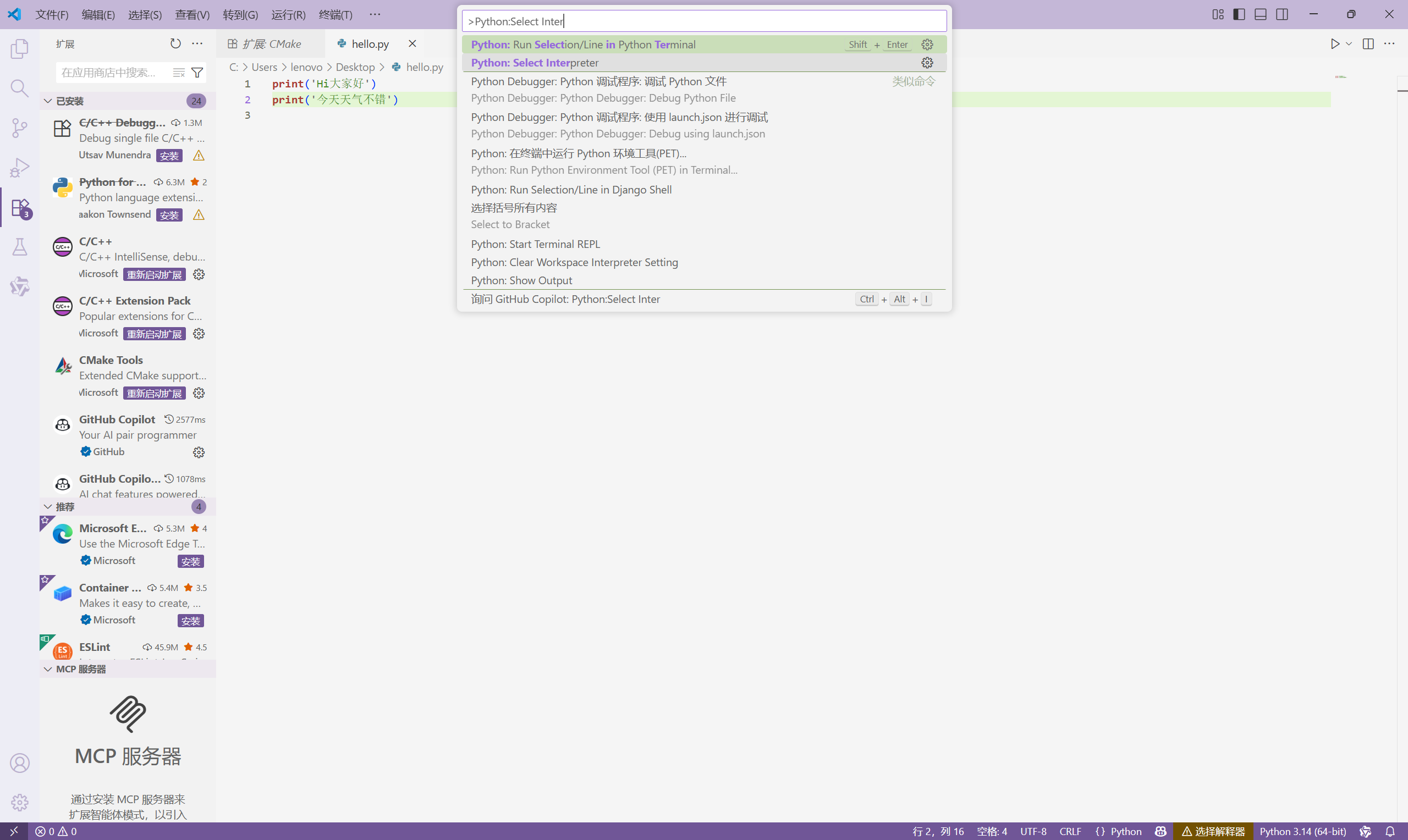This screenshot has width=1408, height=840.
Task: Clear extension search results icon
Action: (178, 73)
